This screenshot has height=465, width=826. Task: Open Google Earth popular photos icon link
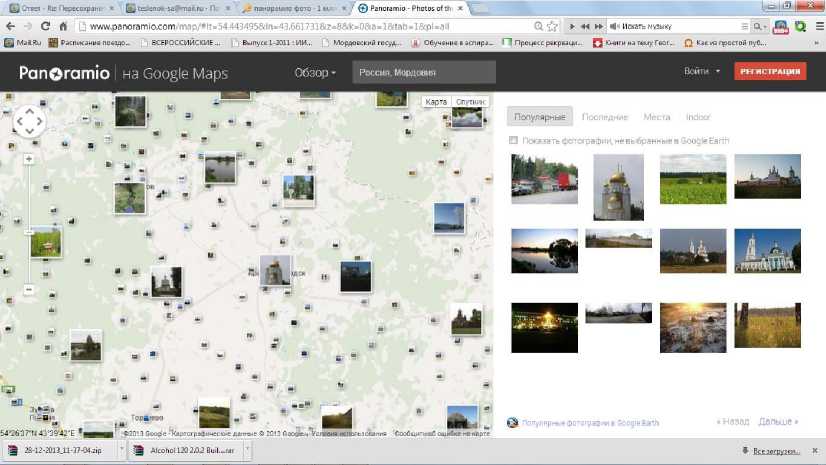(513, 422)
